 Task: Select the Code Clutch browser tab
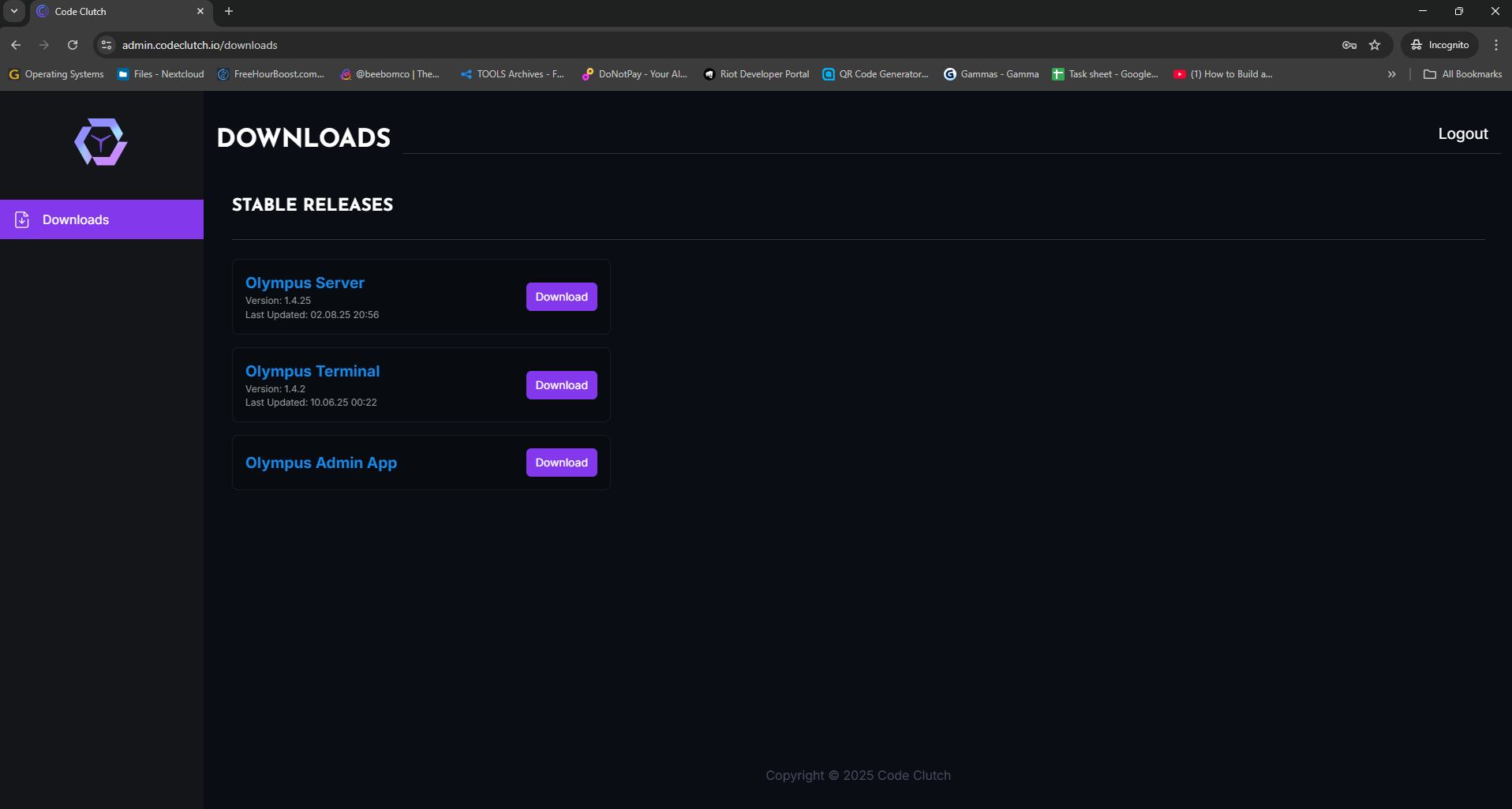tap(110, 11)
